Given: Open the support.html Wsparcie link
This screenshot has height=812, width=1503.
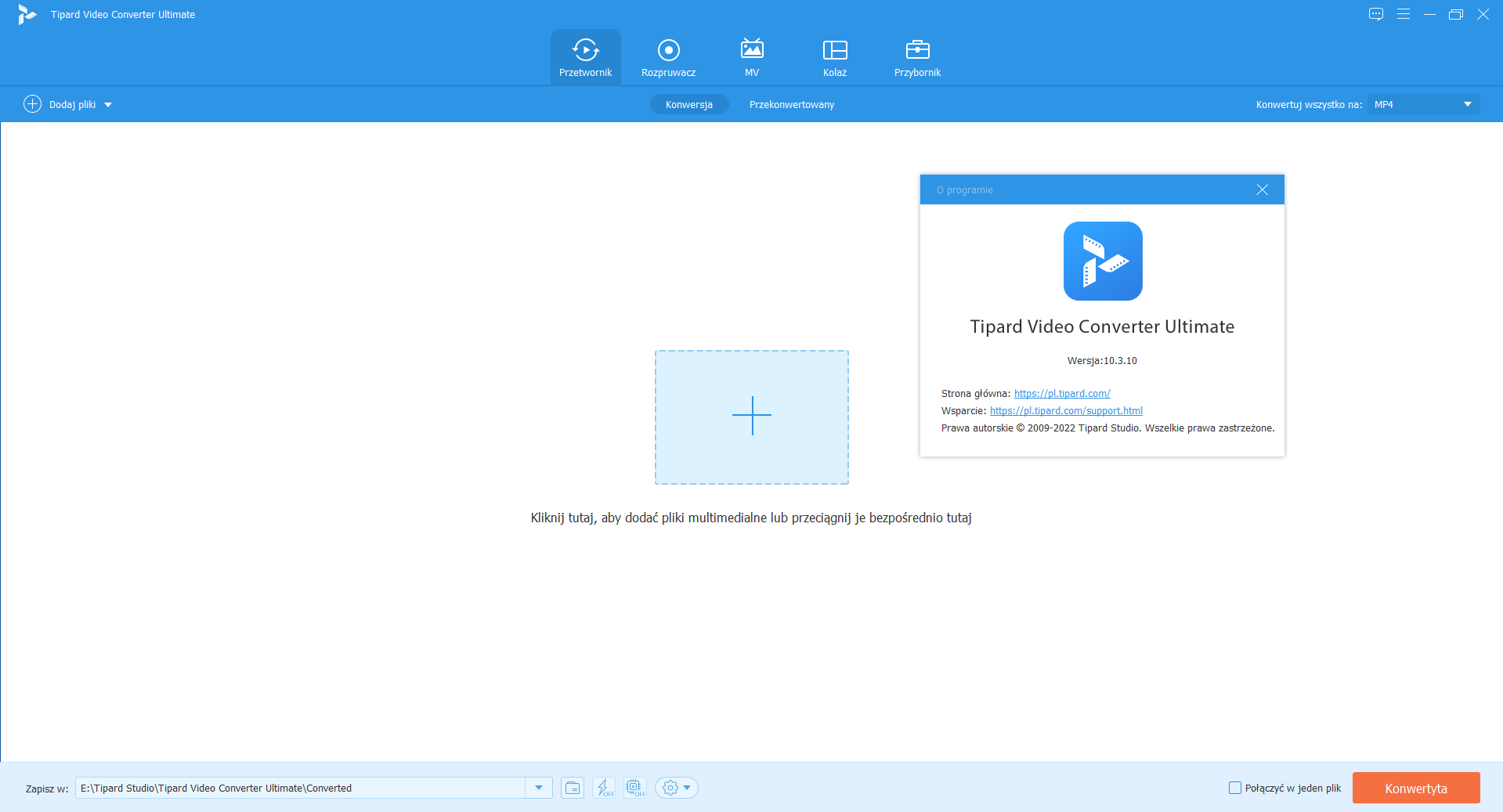Looking at the screenshot, I should tap(1066, 411).
